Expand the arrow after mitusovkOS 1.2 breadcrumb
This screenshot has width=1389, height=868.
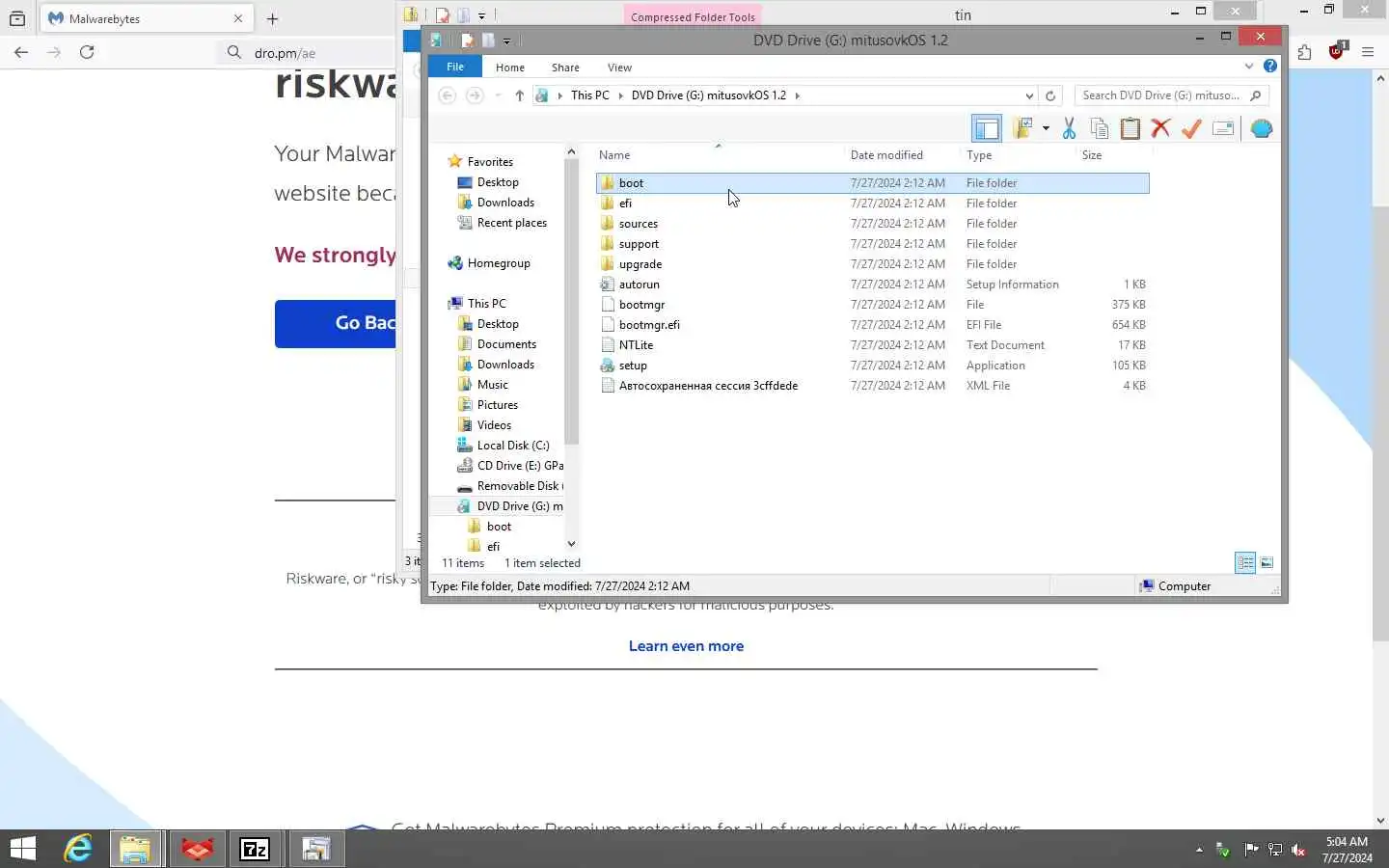797,95
